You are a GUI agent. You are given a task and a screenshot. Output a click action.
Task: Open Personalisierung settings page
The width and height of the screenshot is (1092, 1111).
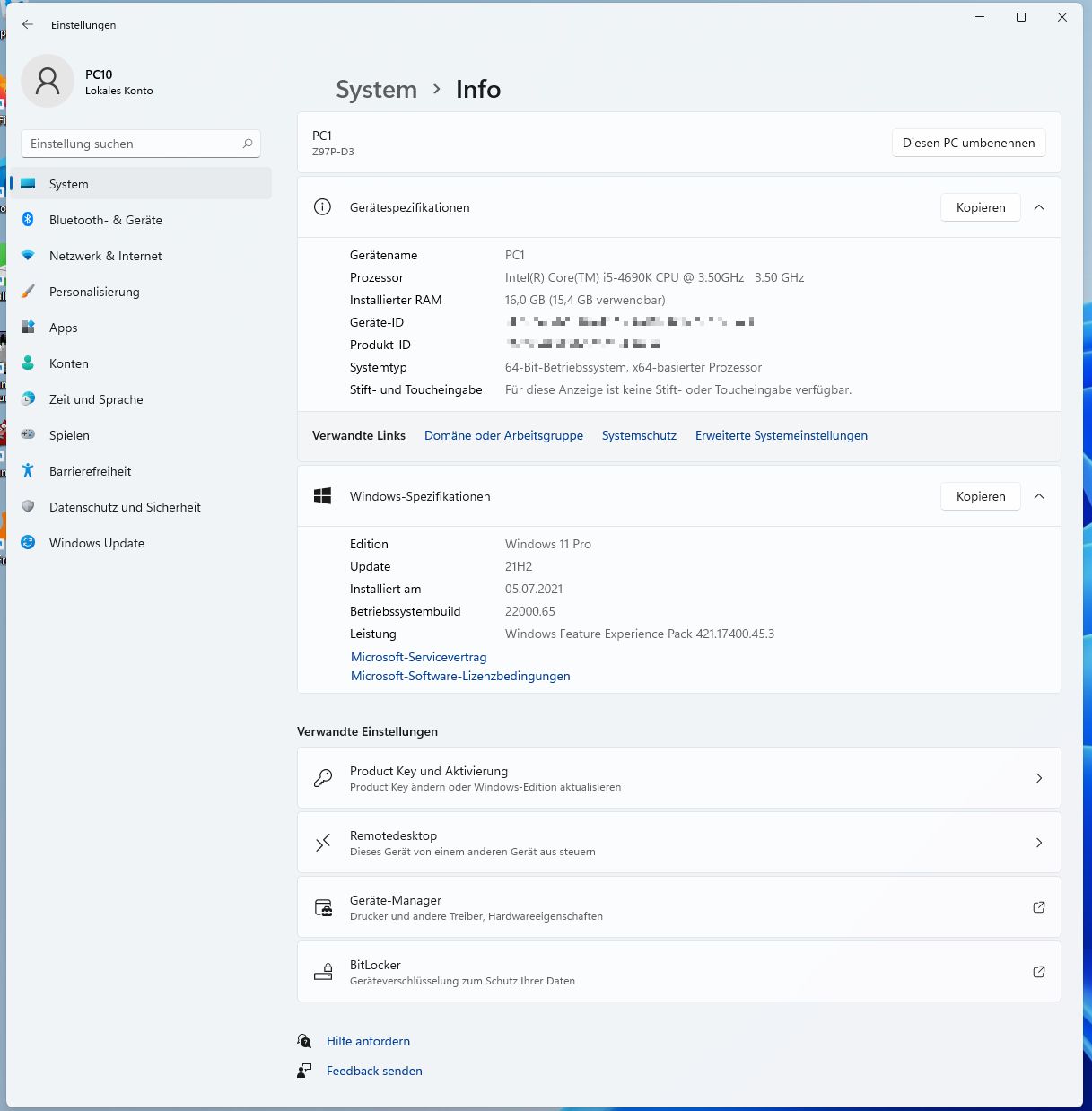140,292
